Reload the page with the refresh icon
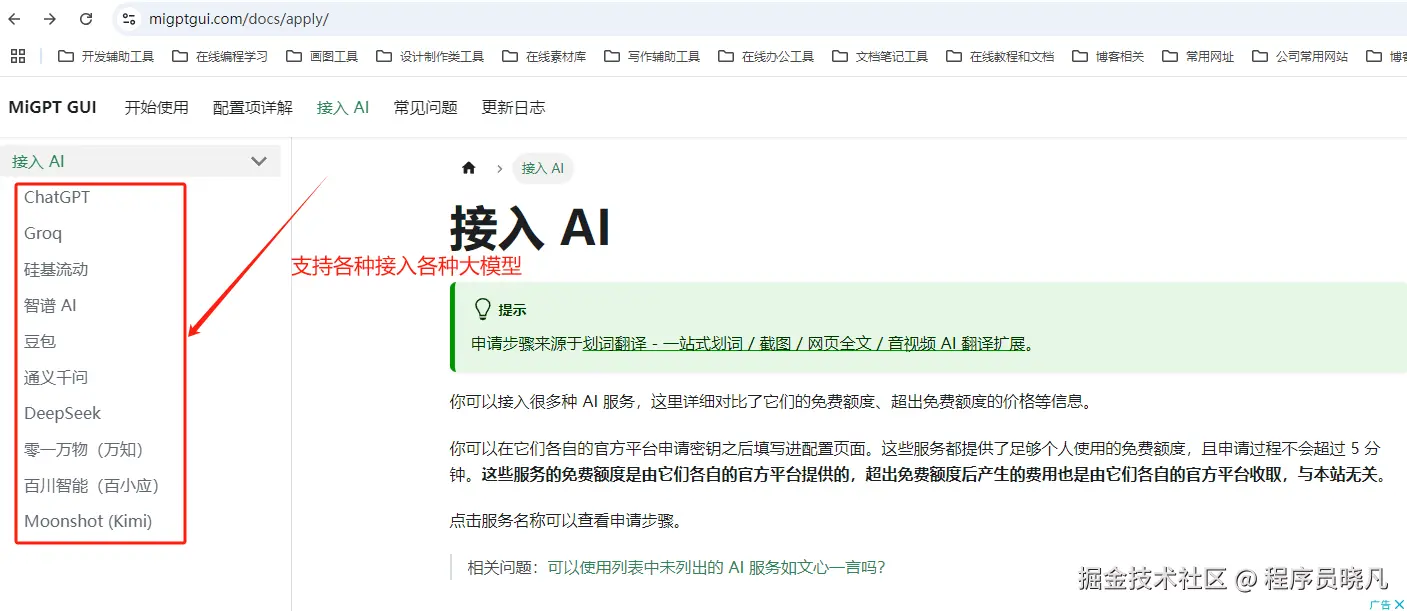Image resolution: width=1407 pixels, height=611 pixels. [x=85, y=18]
